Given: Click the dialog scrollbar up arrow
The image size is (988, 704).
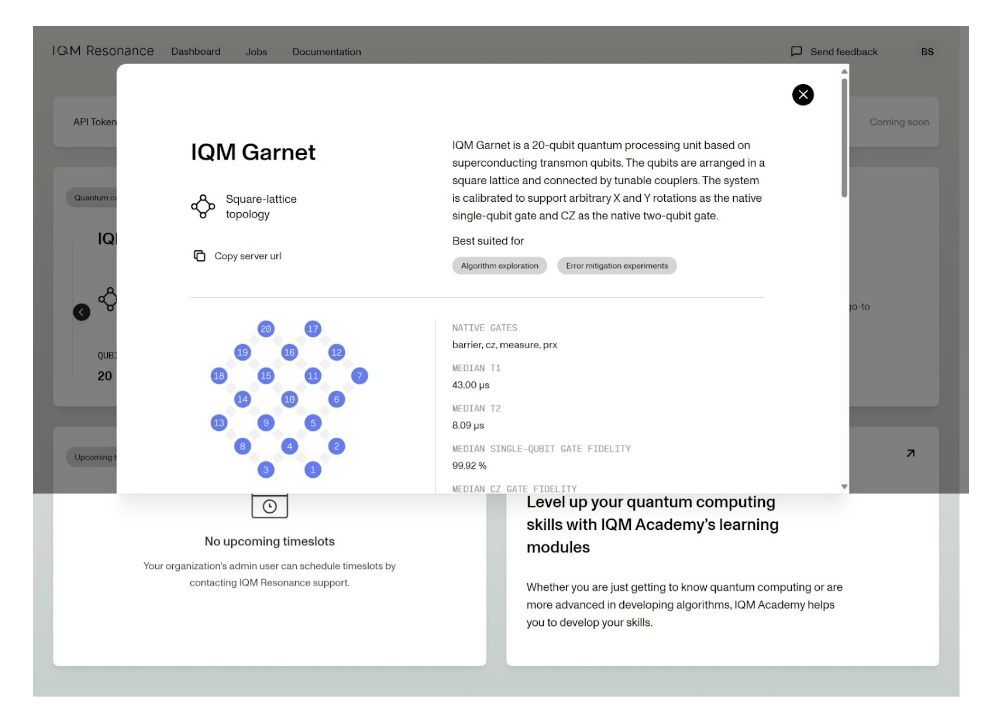Looking at the screenshot, I should (844, 71).
